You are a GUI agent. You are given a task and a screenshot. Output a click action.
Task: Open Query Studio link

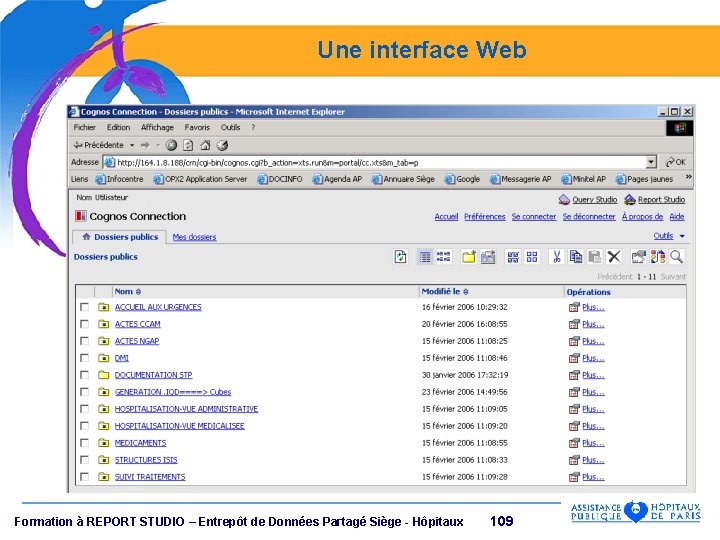point(595,200)
